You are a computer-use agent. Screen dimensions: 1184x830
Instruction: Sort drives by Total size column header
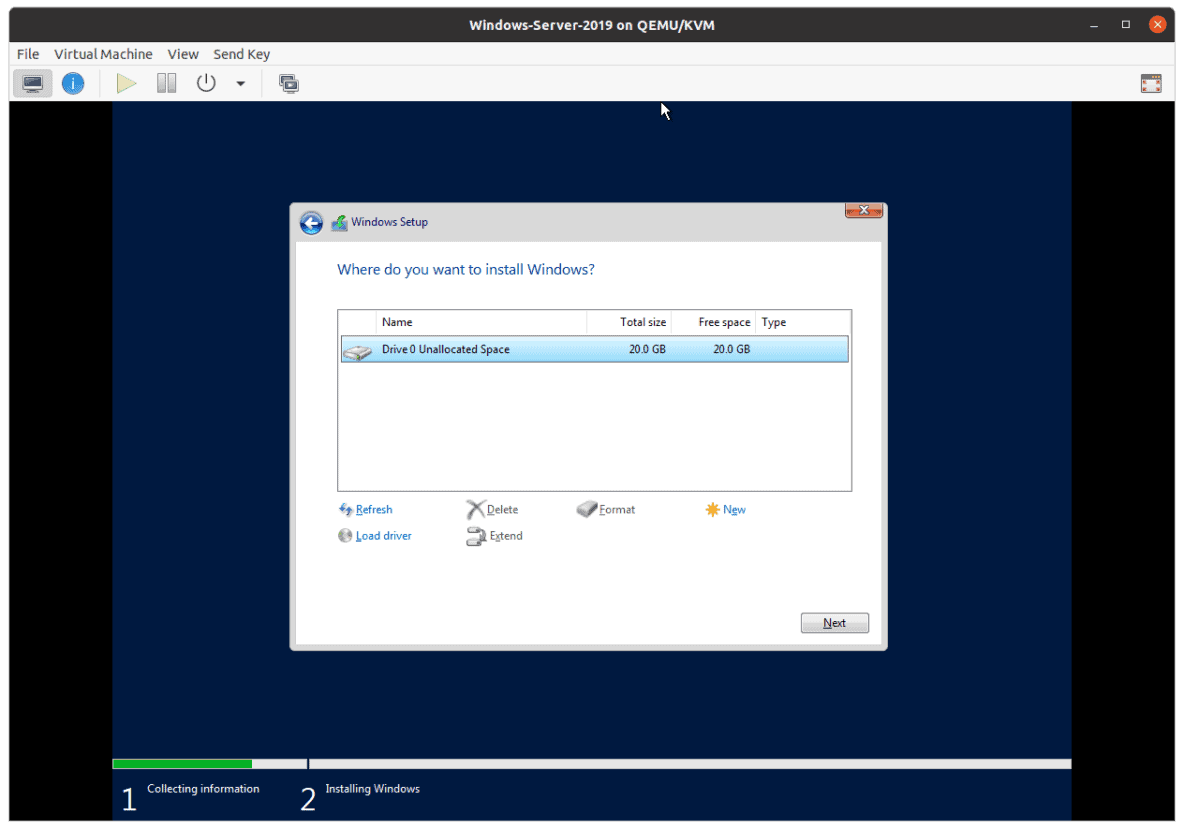(643, 321)
